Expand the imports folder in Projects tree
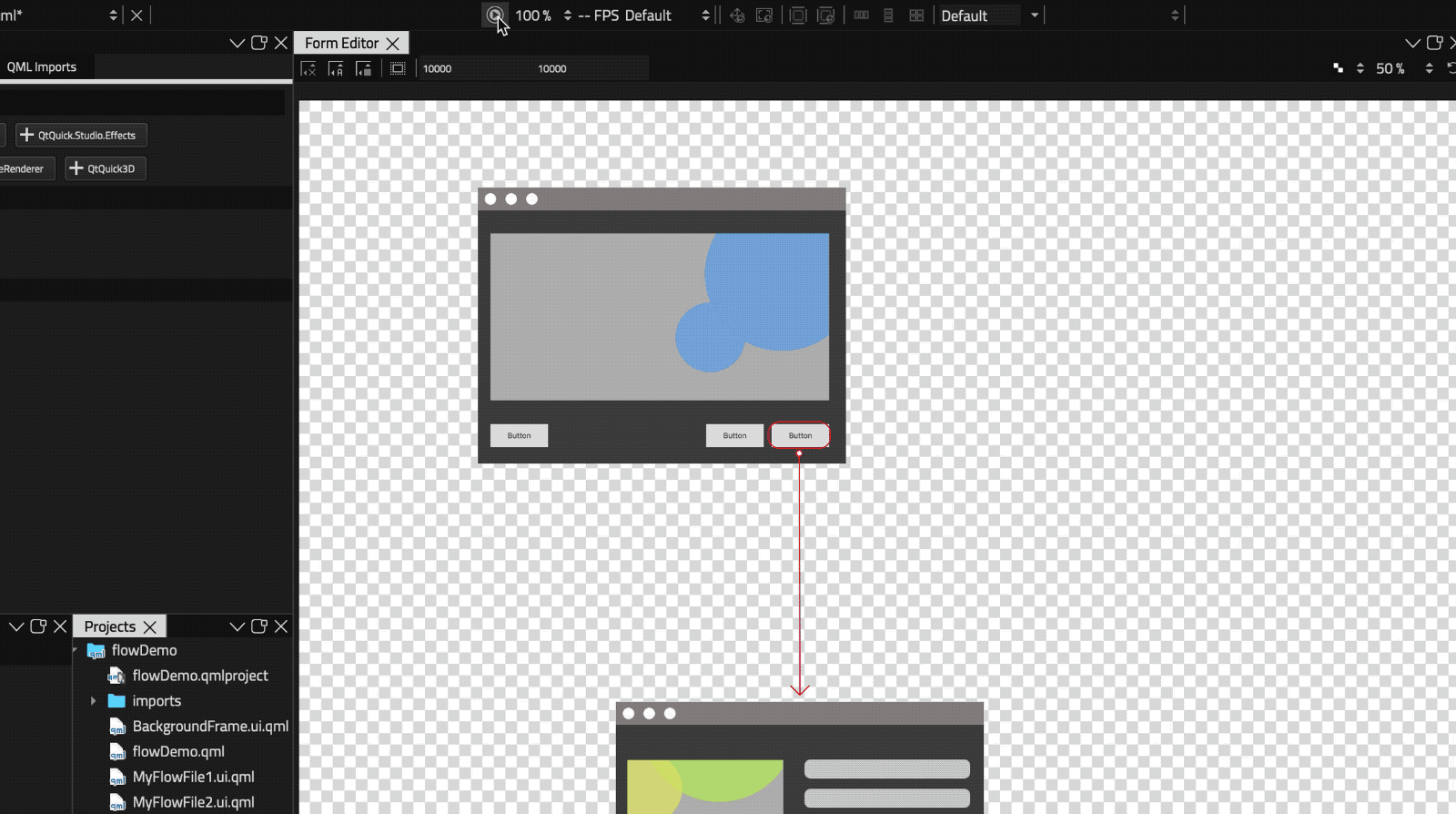Image resolution: width=1456 pixels, height=814 pixels. coord(93,701)
